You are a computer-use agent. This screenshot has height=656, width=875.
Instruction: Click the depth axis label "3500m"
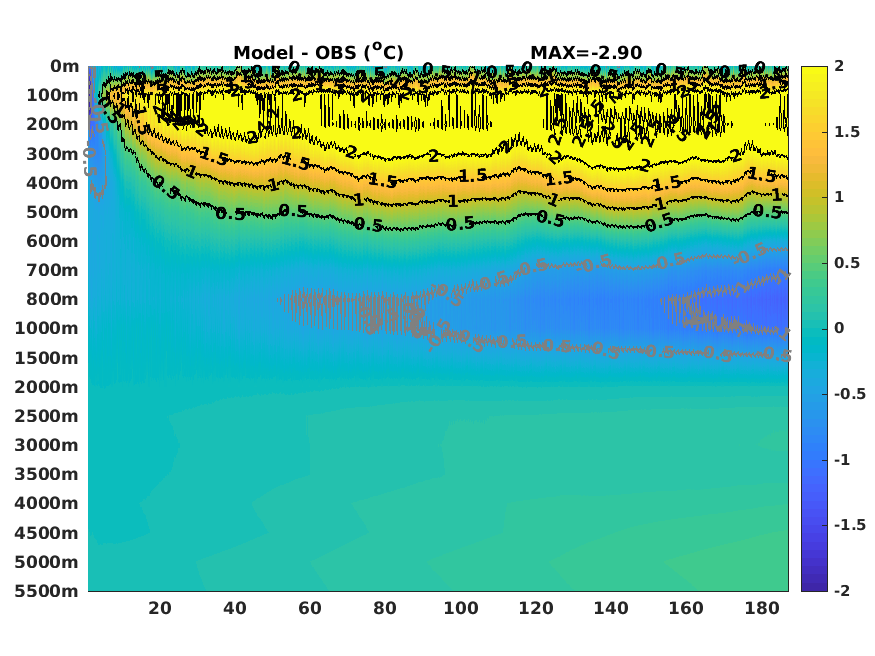tap(47, 474)
